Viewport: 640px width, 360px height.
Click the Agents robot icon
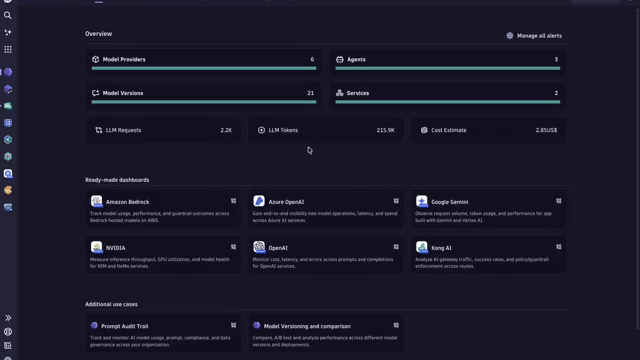click(x=340, y=59)
